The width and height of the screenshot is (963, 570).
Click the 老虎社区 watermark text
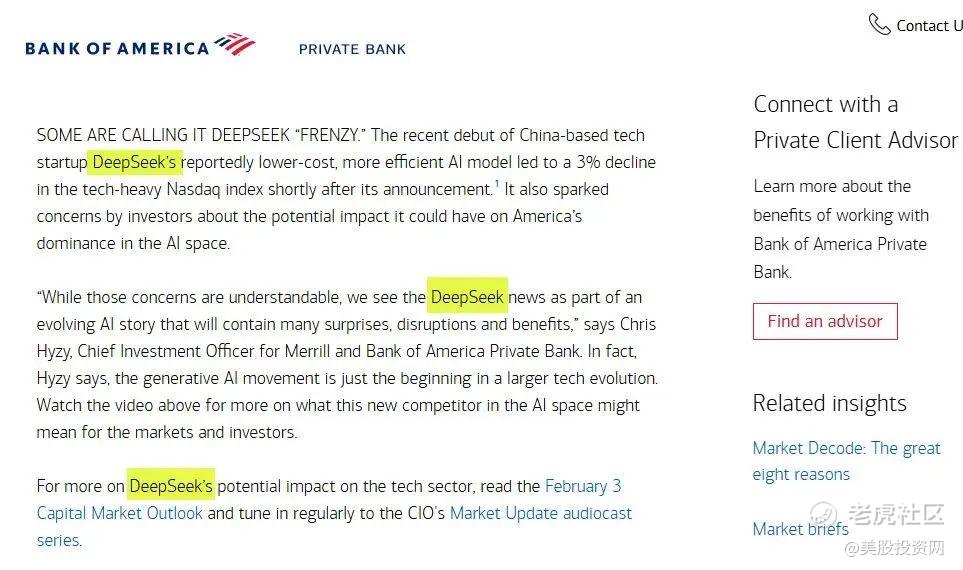(x=895, y=516)
